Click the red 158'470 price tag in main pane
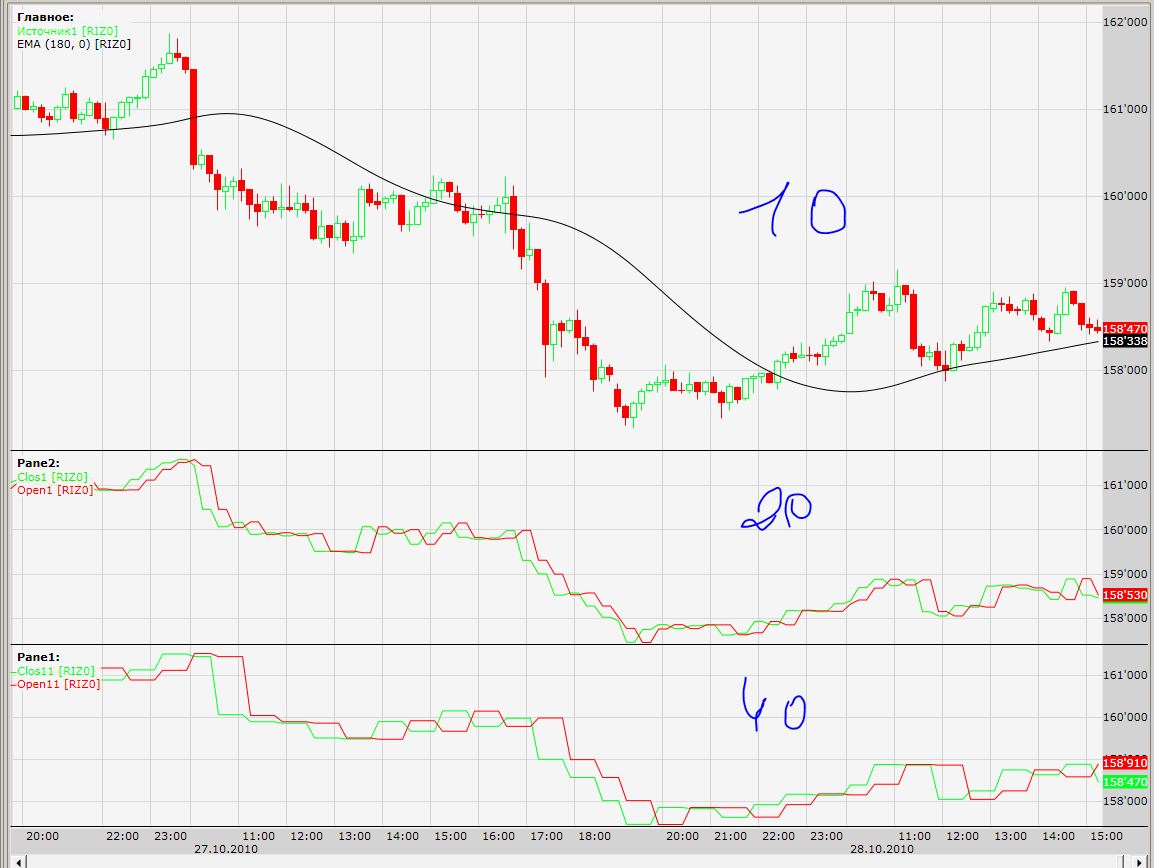 point(1125,328)
